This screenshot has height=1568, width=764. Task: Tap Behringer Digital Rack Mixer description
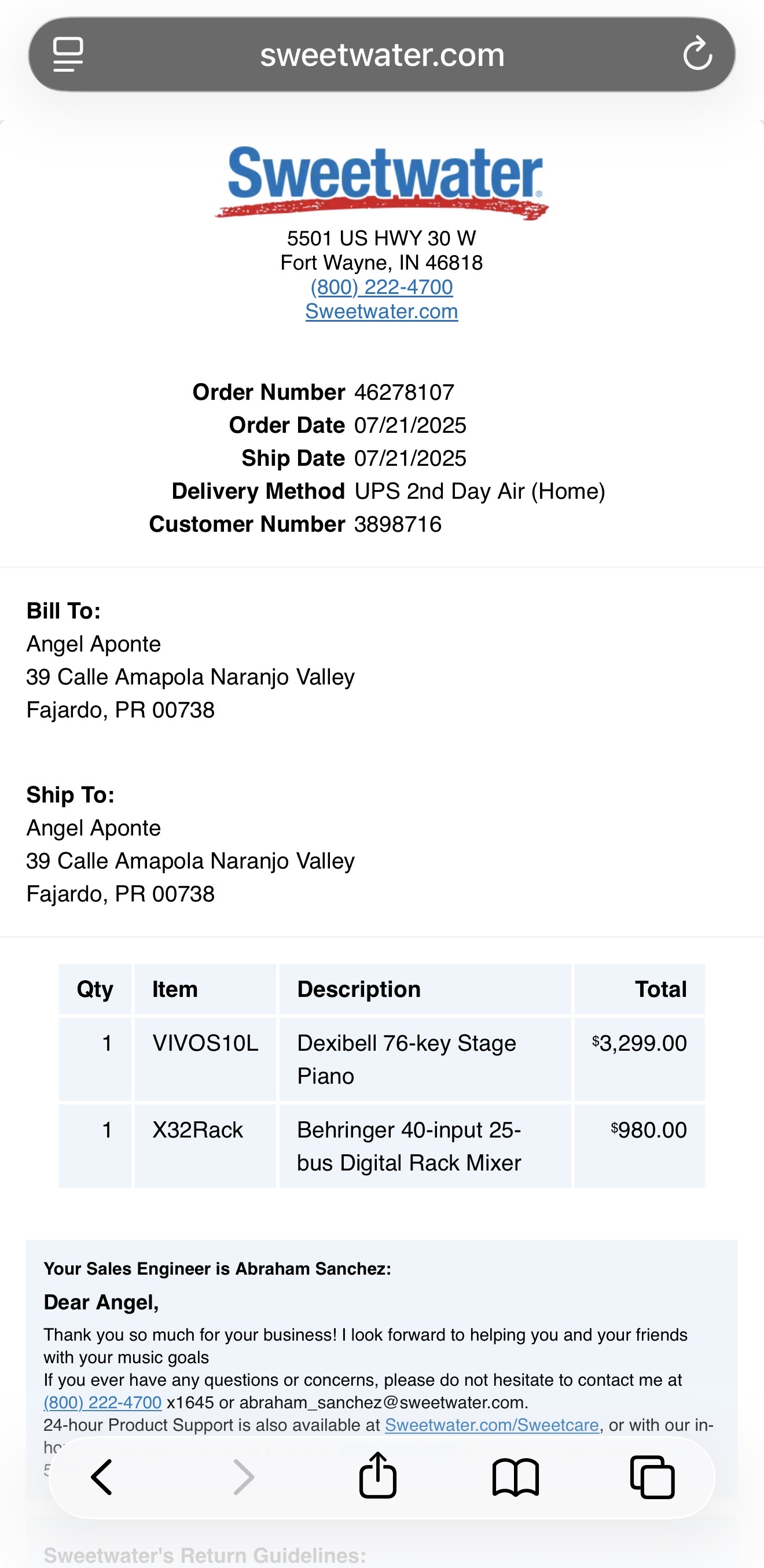[409, 1146]
